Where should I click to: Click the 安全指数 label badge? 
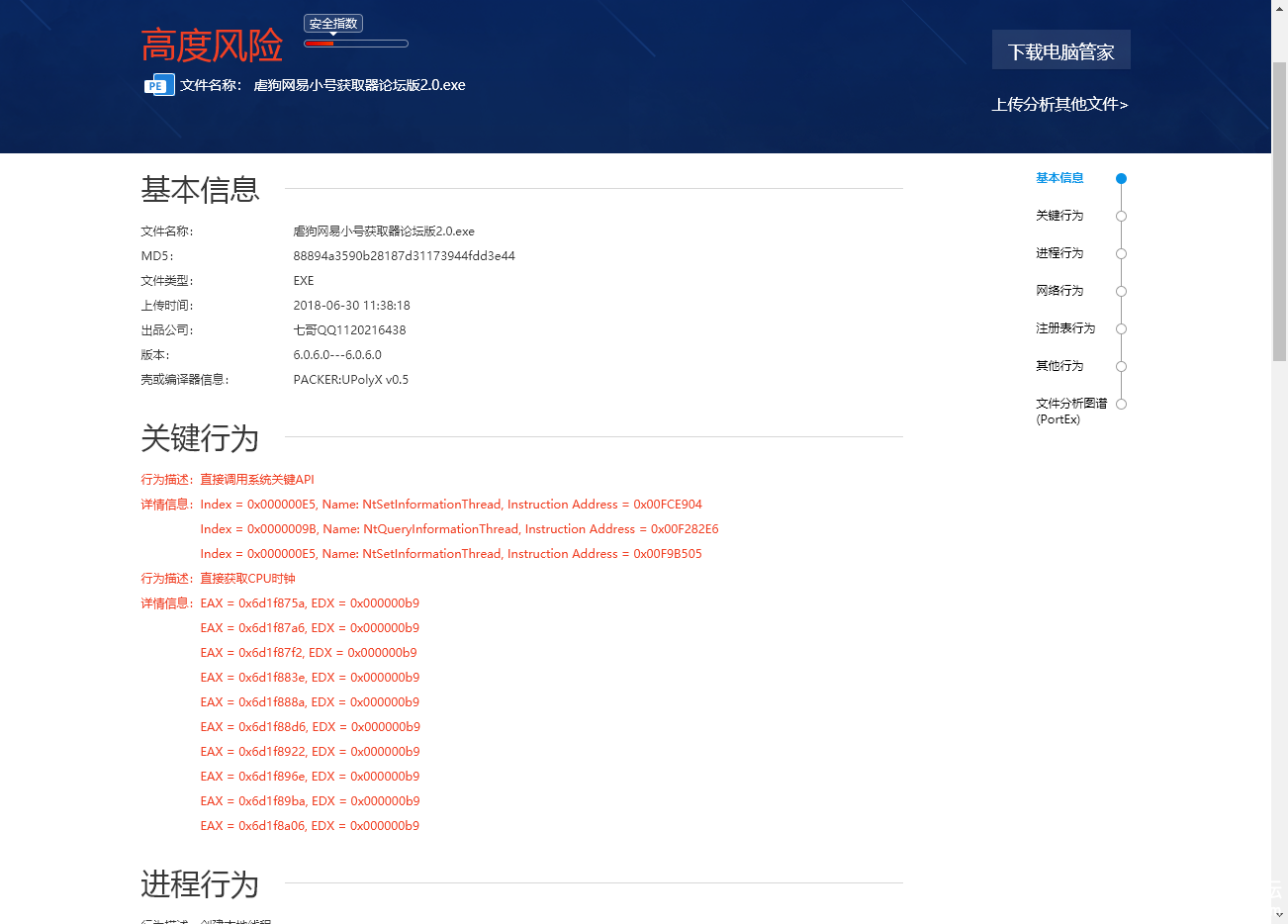333,24
